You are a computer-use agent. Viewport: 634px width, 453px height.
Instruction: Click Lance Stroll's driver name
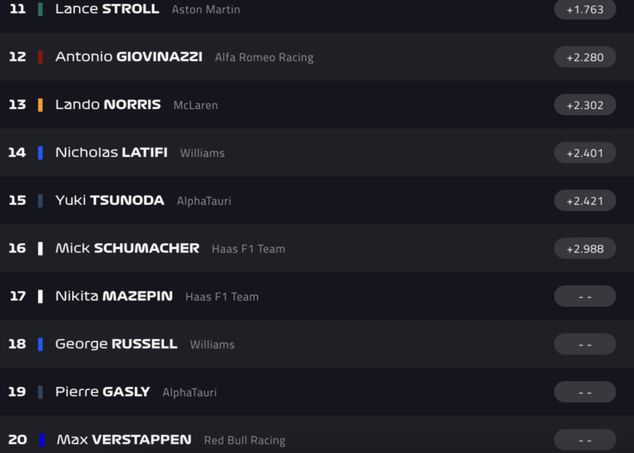click(x=107, y=9)
